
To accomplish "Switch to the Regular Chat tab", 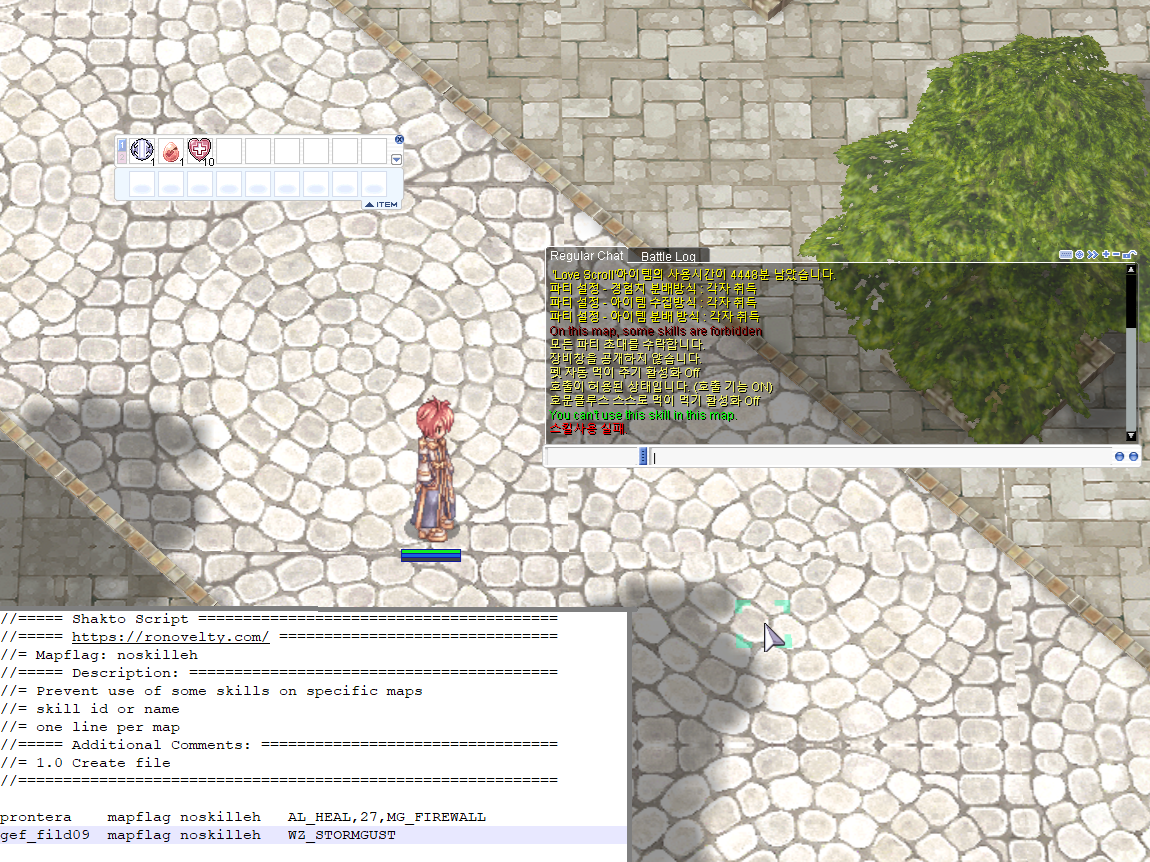I will [x=586, y=256].
